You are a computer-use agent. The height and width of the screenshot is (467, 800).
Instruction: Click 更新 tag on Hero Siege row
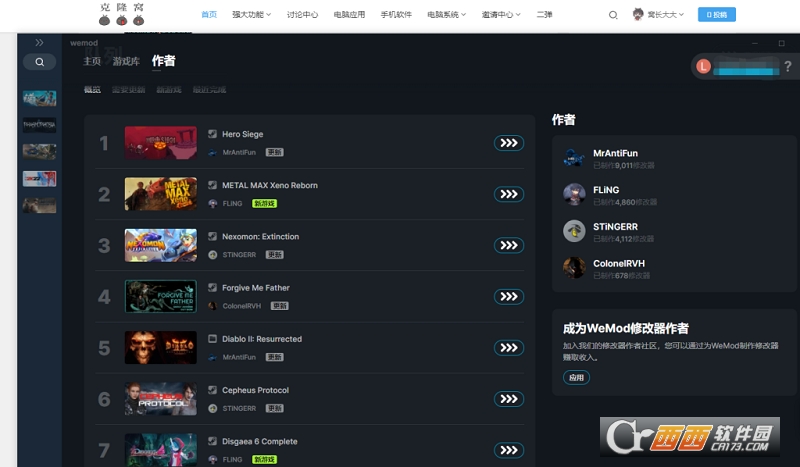[x=274, y=152]
